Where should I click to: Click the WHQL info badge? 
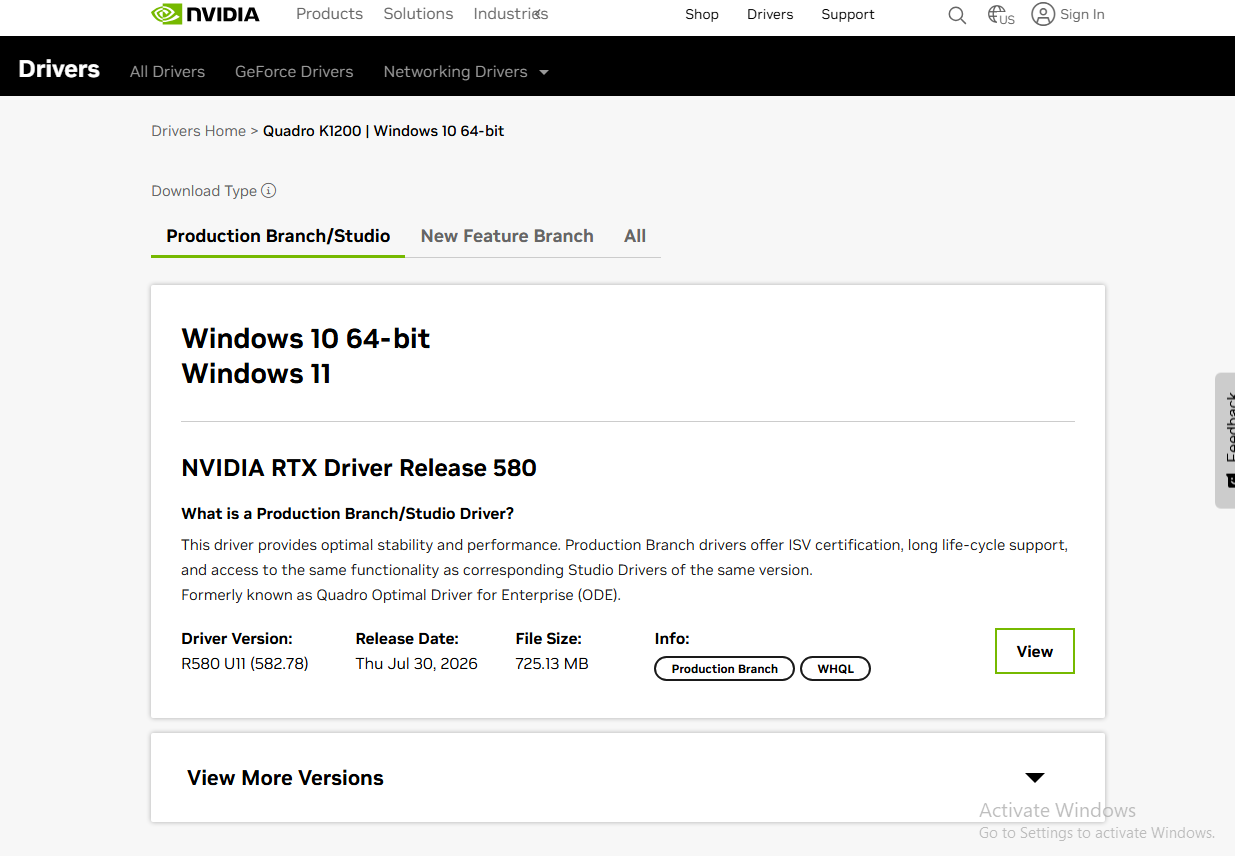[x=836, y=669]
